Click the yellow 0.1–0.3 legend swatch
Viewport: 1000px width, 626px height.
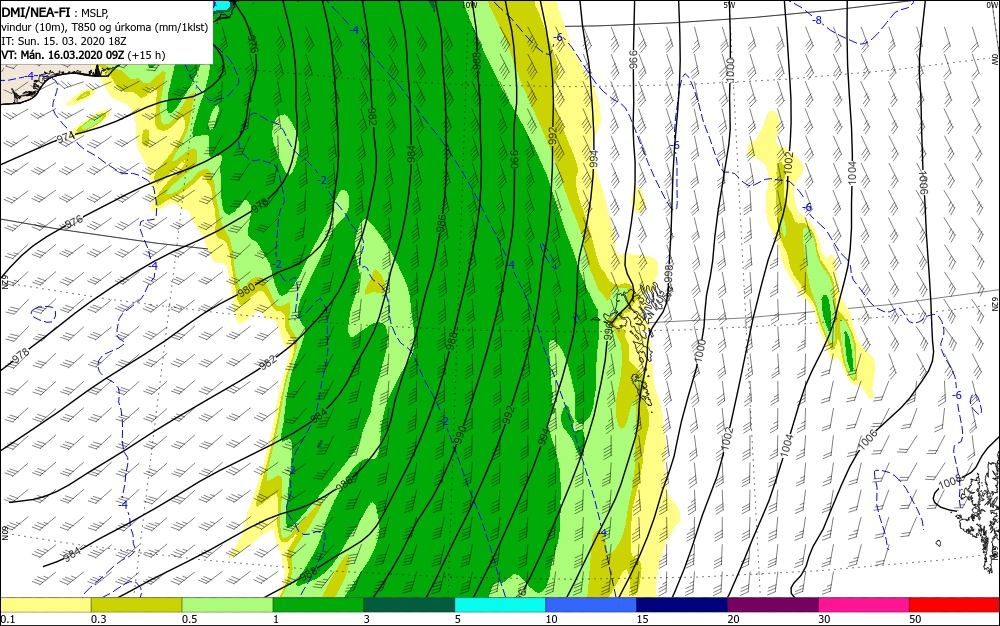pos(46,605)
